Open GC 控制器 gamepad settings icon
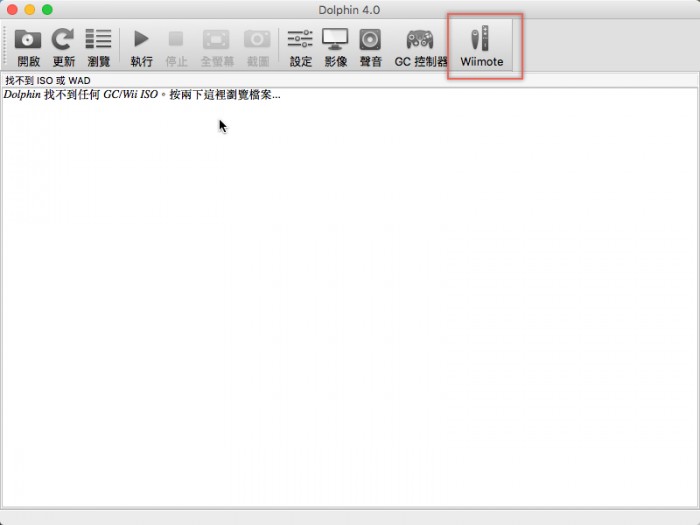 [x=420, y=39]
